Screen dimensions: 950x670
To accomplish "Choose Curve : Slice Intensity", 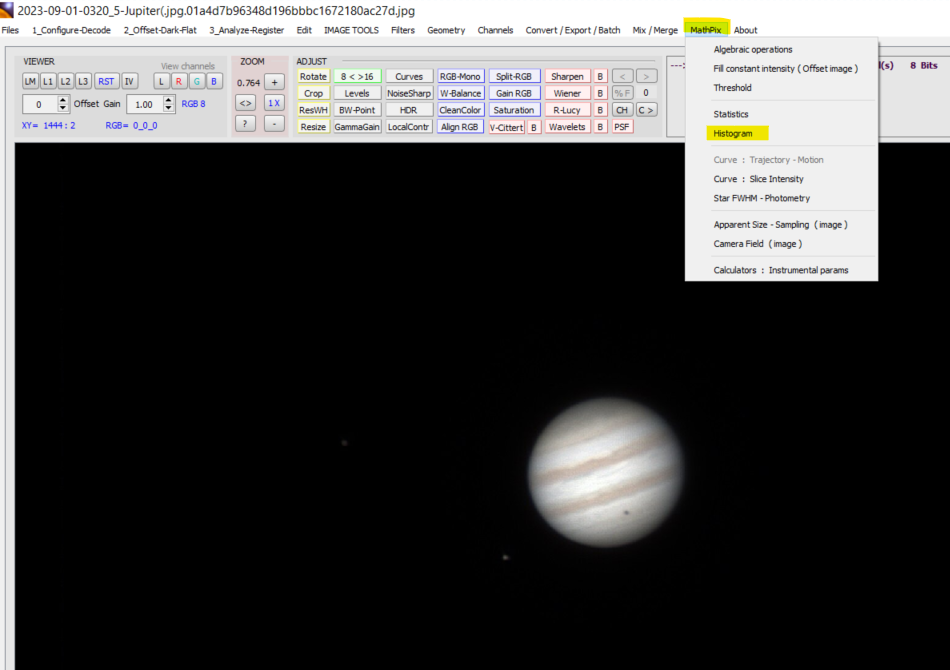I will 758,179.
